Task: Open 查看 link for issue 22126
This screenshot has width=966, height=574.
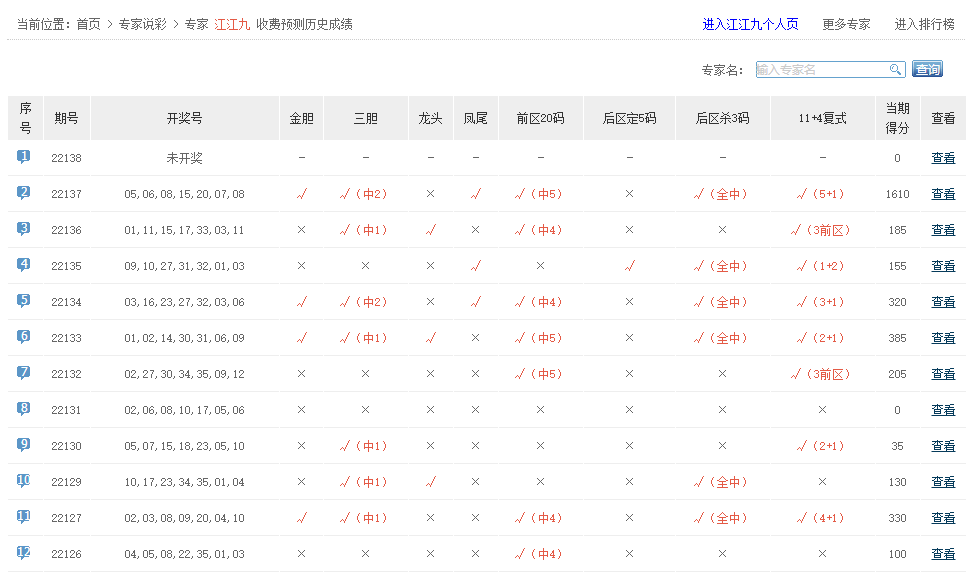Action: pos(943,554)
